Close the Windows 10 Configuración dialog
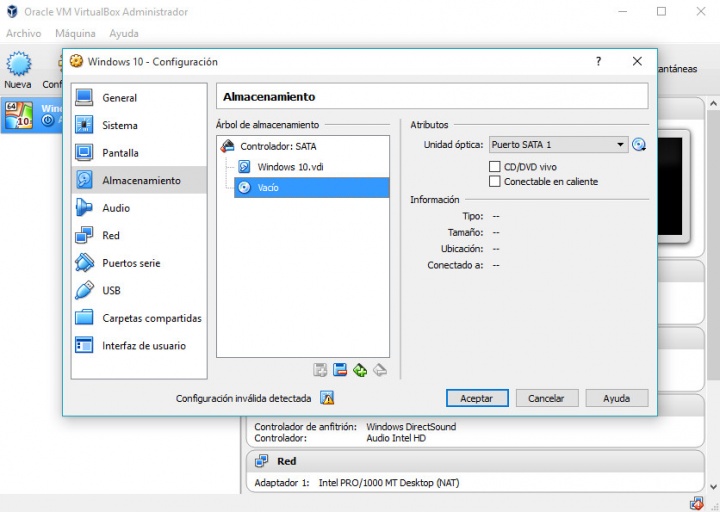The width and height of the screenshot is (720, 512). (x=637, y=61)
